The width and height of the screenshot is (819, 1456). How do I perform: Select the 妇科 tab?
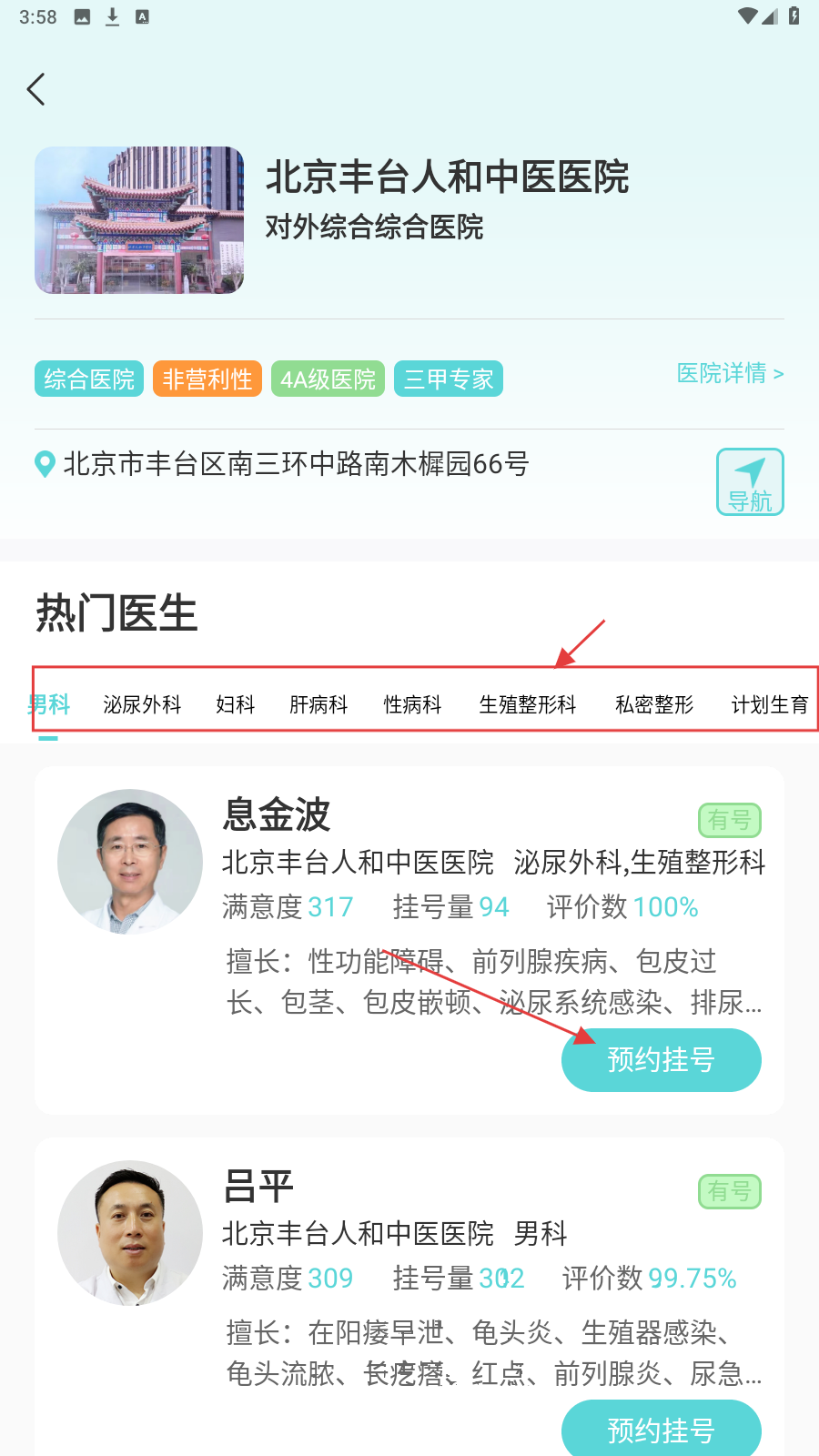point(235,704)
